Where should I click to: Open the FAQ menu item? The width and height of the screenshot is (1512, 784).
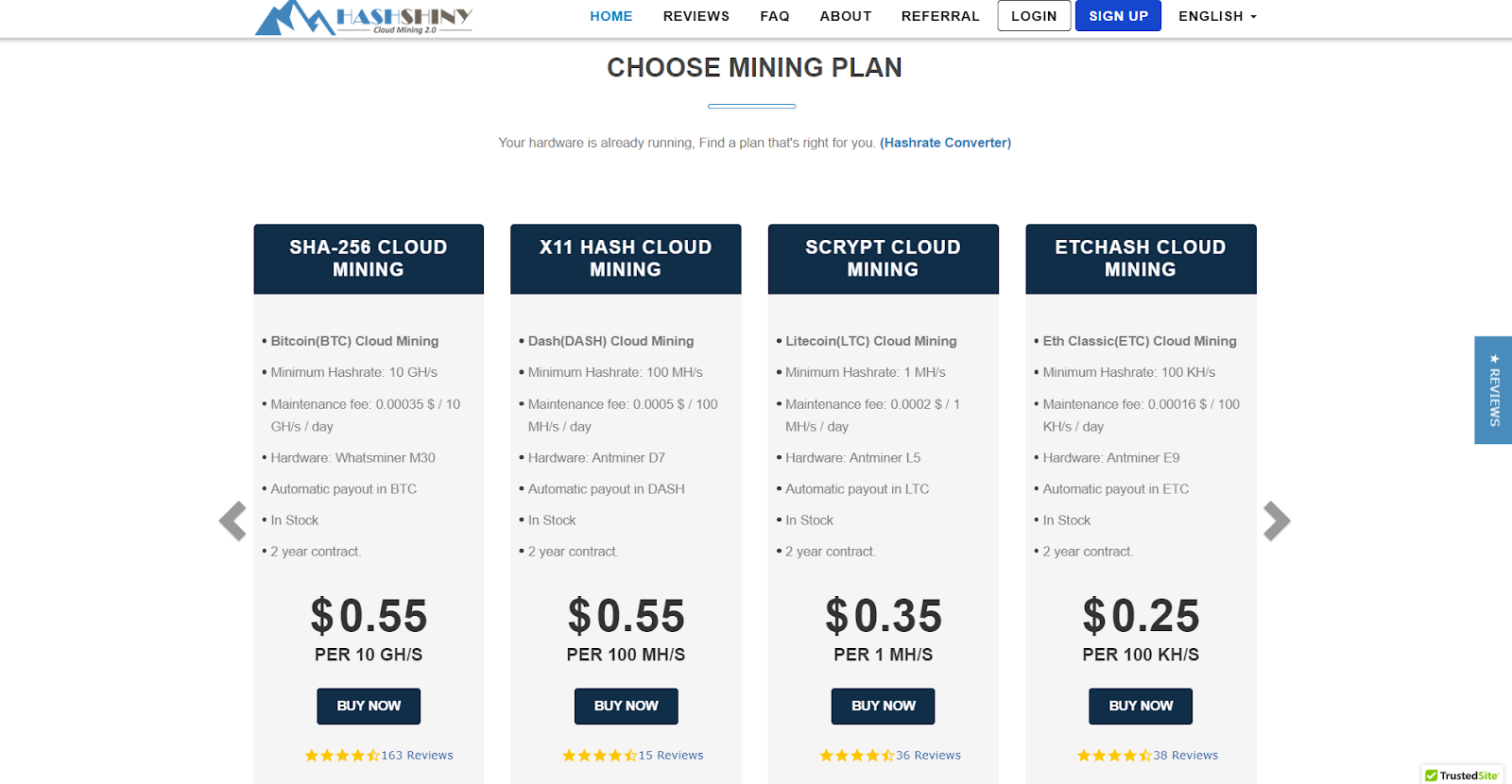point(775,16)
